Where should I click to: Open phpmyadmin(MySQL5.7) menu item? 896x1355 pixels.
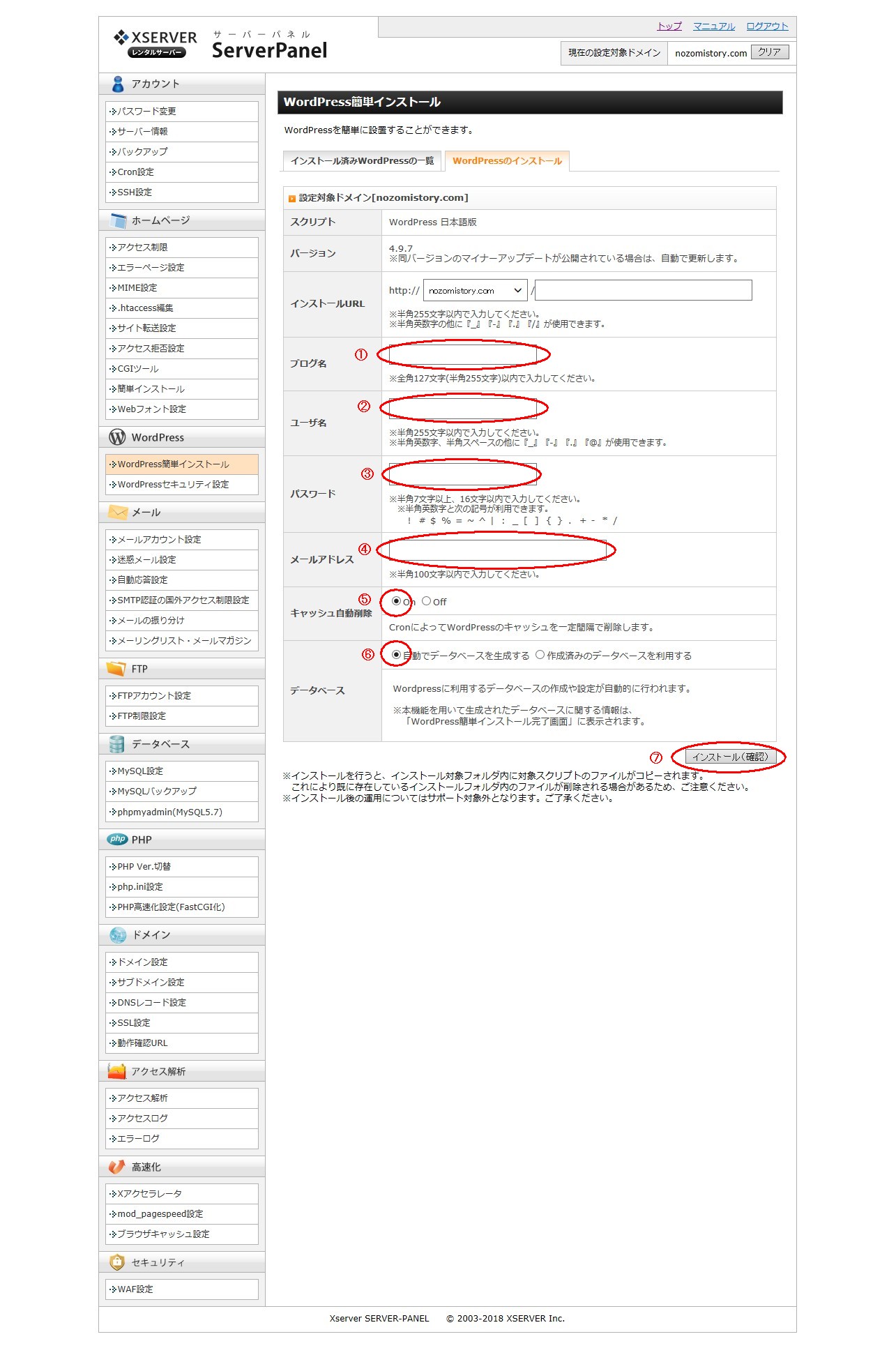(181, 812)
